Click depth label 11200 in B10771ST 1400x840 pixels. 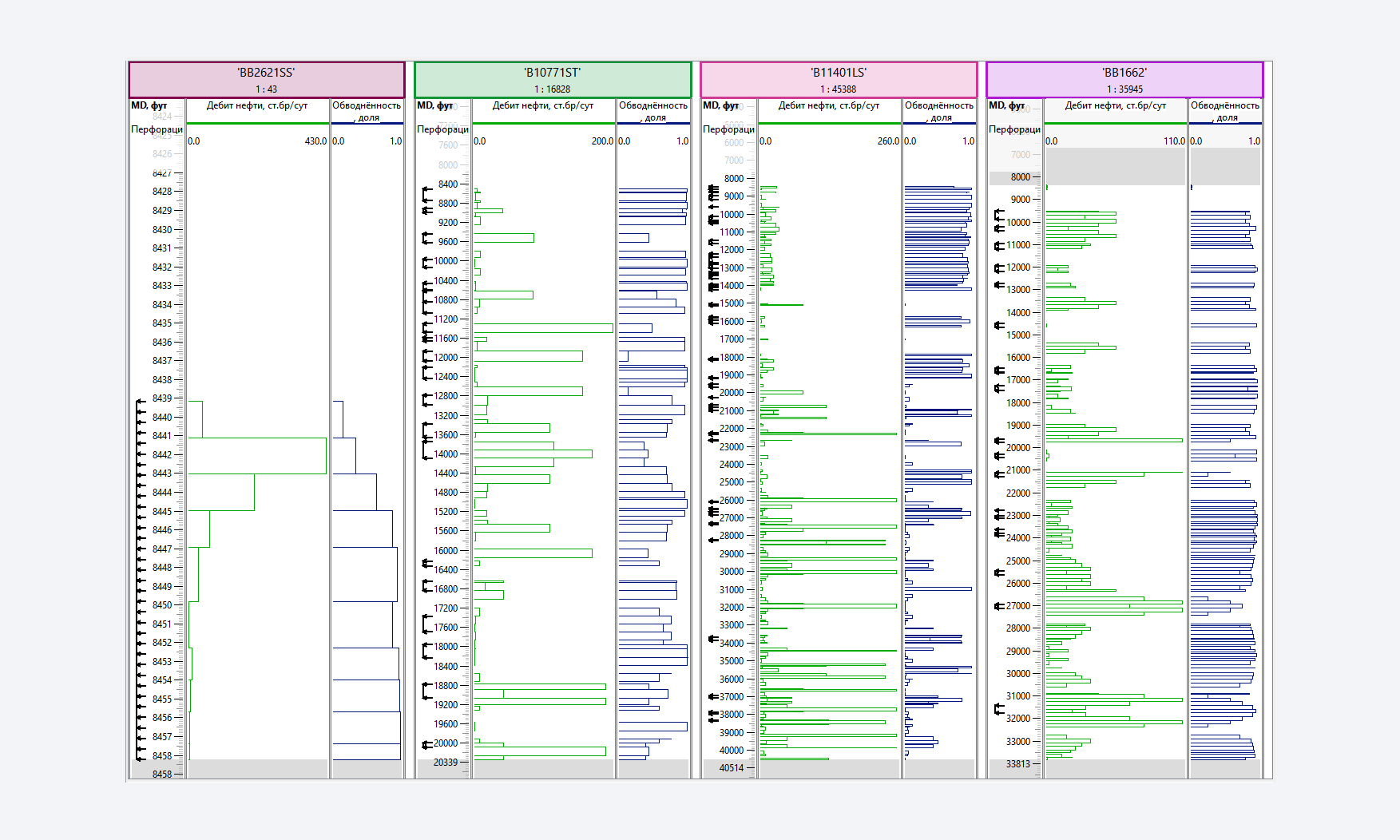click(x=446, y=319)
